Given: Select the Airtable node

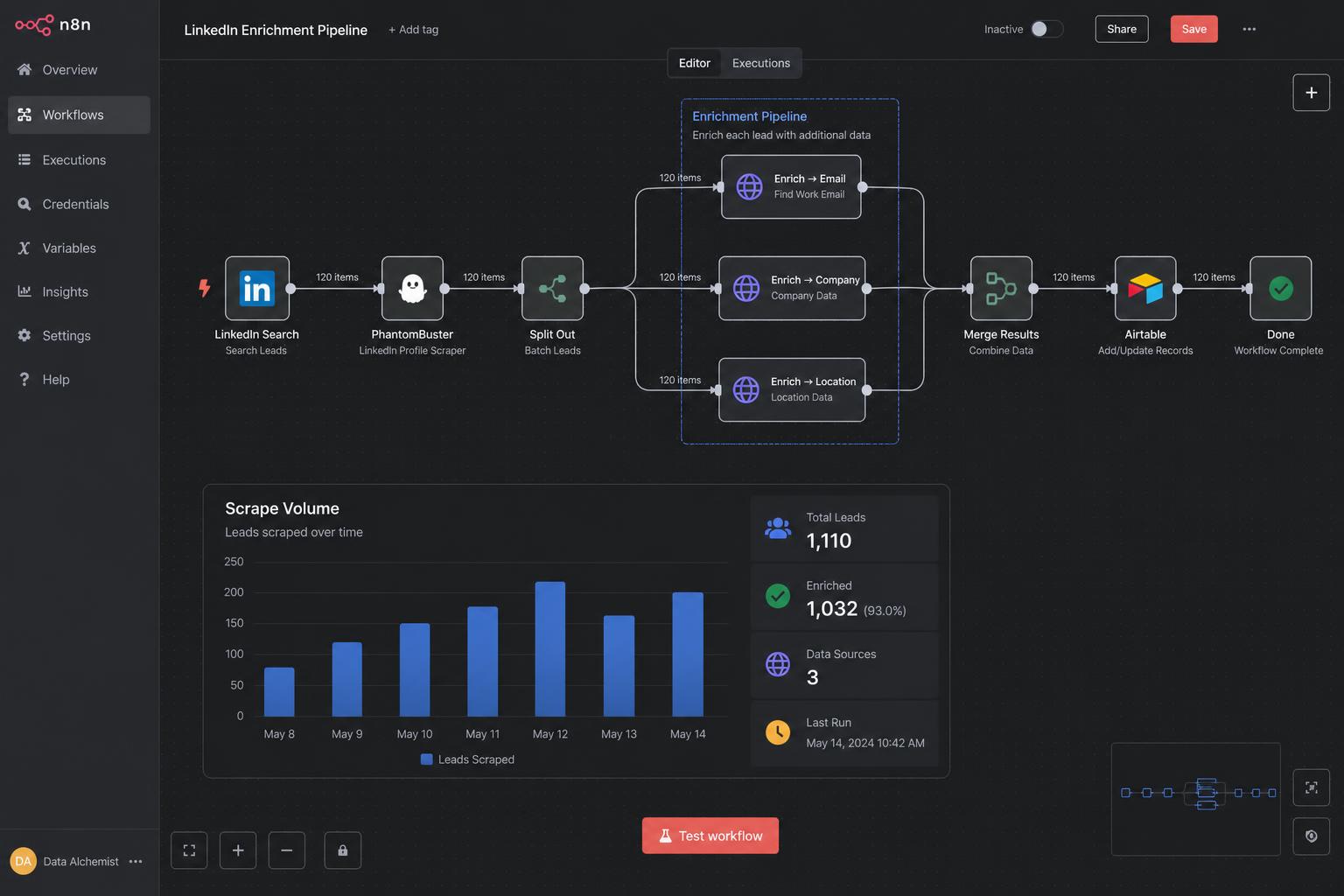Looking at the screenshot, I should point(1145,288).
